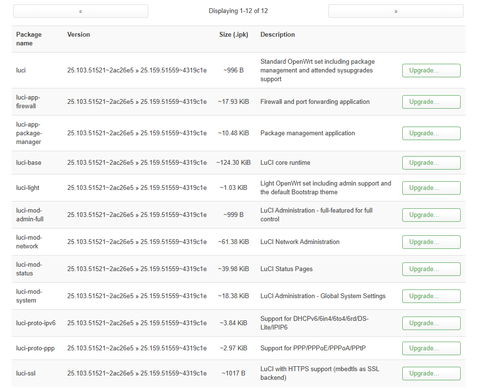Click the version string in luci-base row

tap(137, 163)
